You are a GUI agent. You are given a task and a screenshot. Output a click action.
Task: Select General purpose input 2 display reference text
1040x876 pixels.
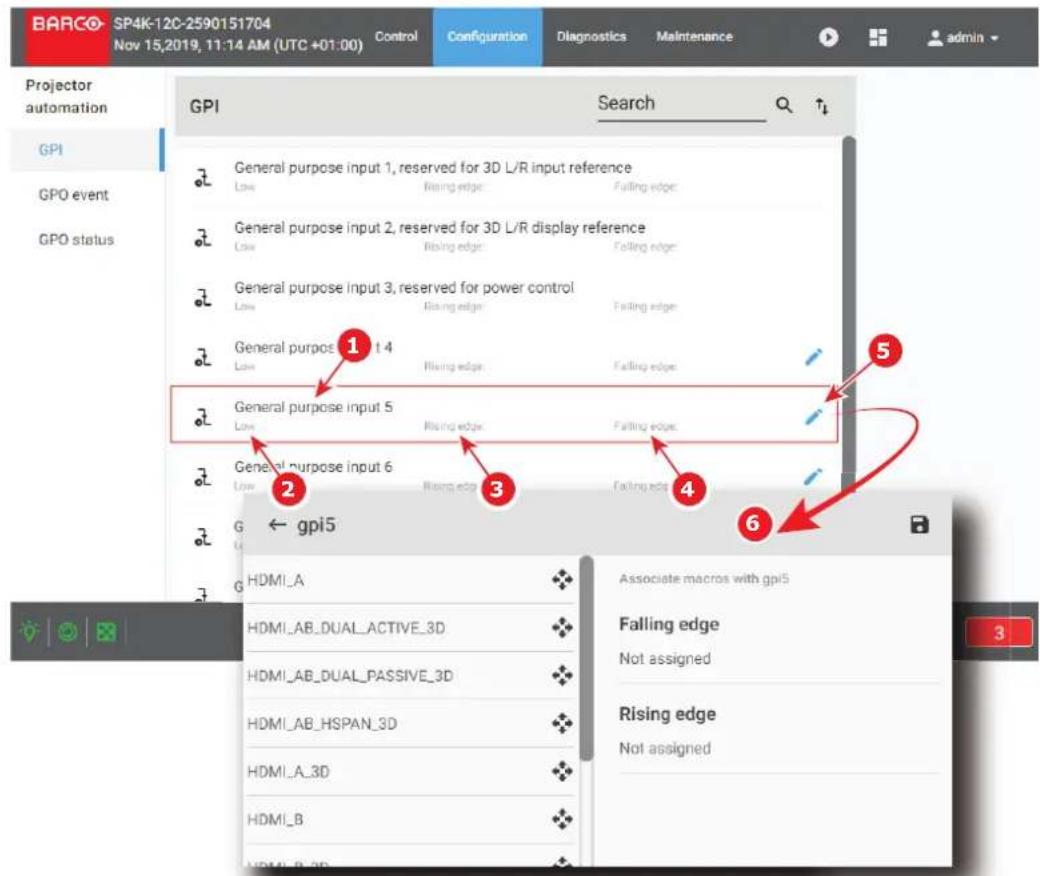click(439, 227)
